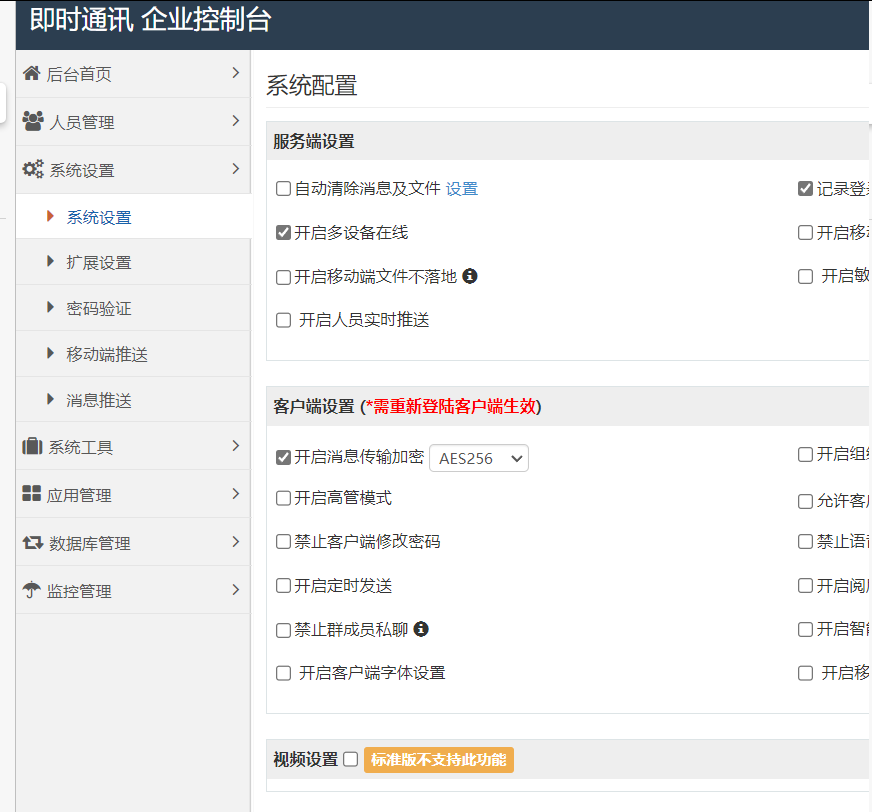Click arrow marker beside 消息推送
This screenshot has height=812, width=872.
pos(51,399)
